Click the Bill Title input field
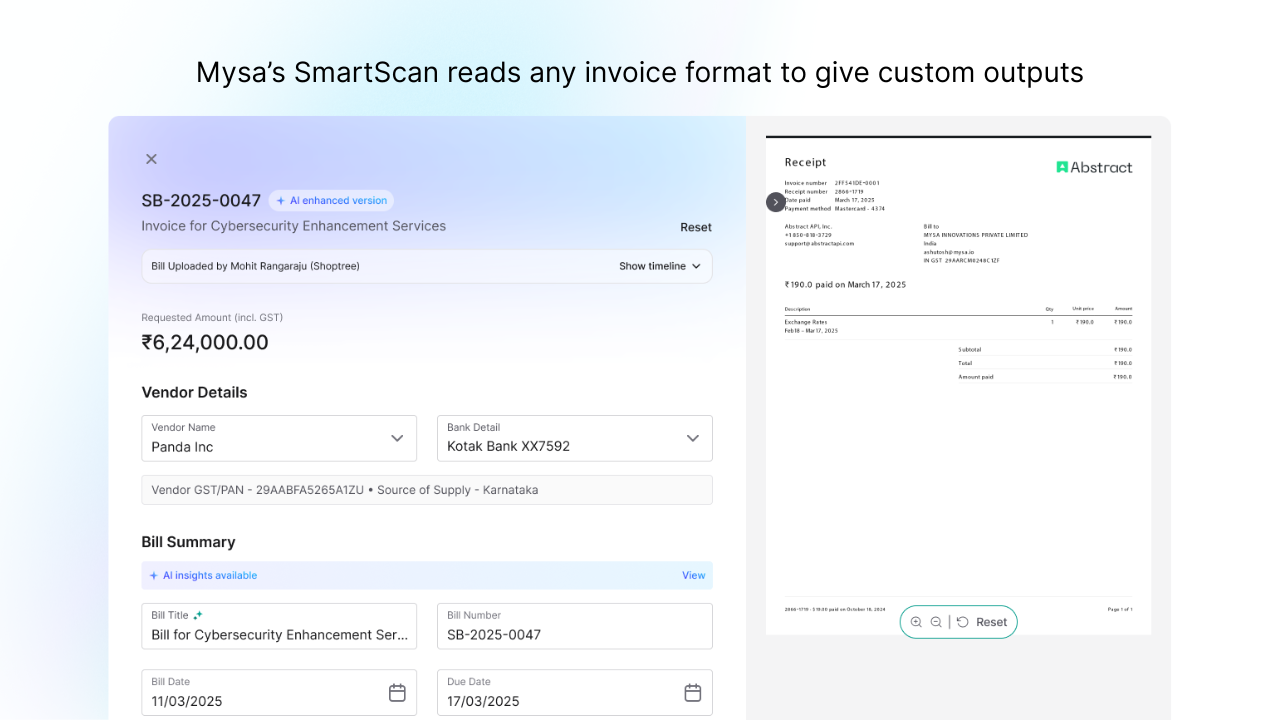1280x720 pixels. point(279,626)
